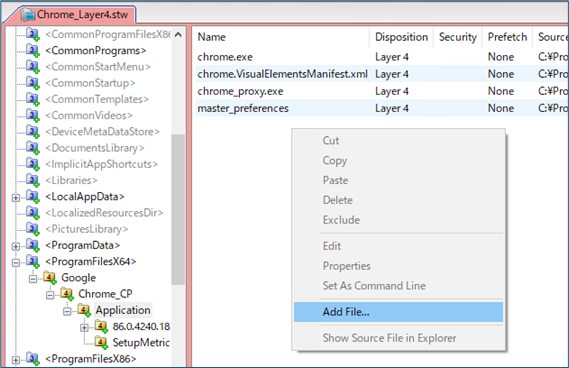Click the Google layer 4 folder icon
The height and width of the screenshot is (368, 569).
coord(50,278)
